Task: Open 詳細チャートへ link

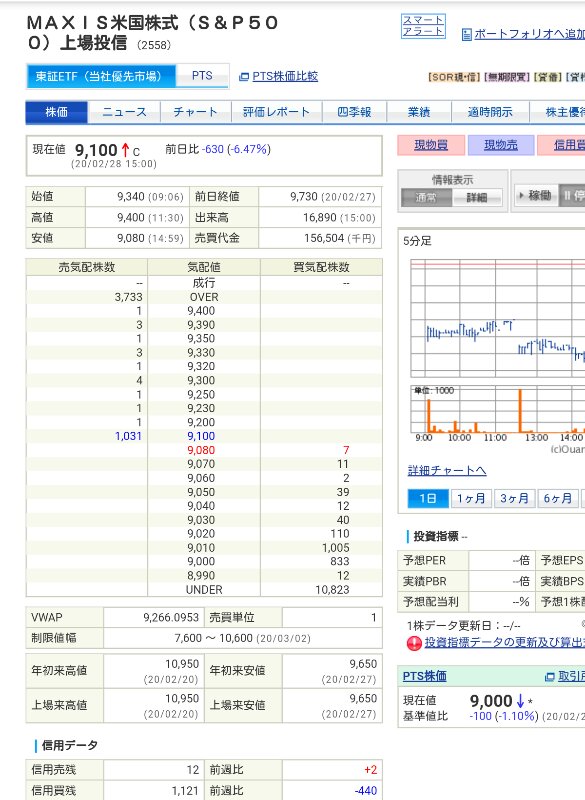Action: point(447,470)
